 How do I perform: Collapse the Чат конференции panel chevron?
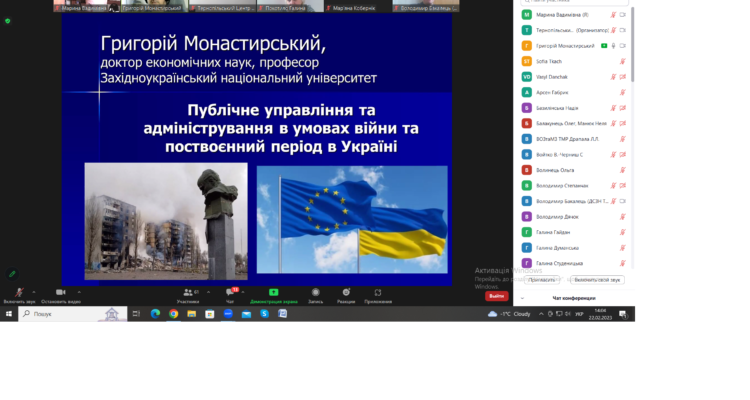(522, 298)
